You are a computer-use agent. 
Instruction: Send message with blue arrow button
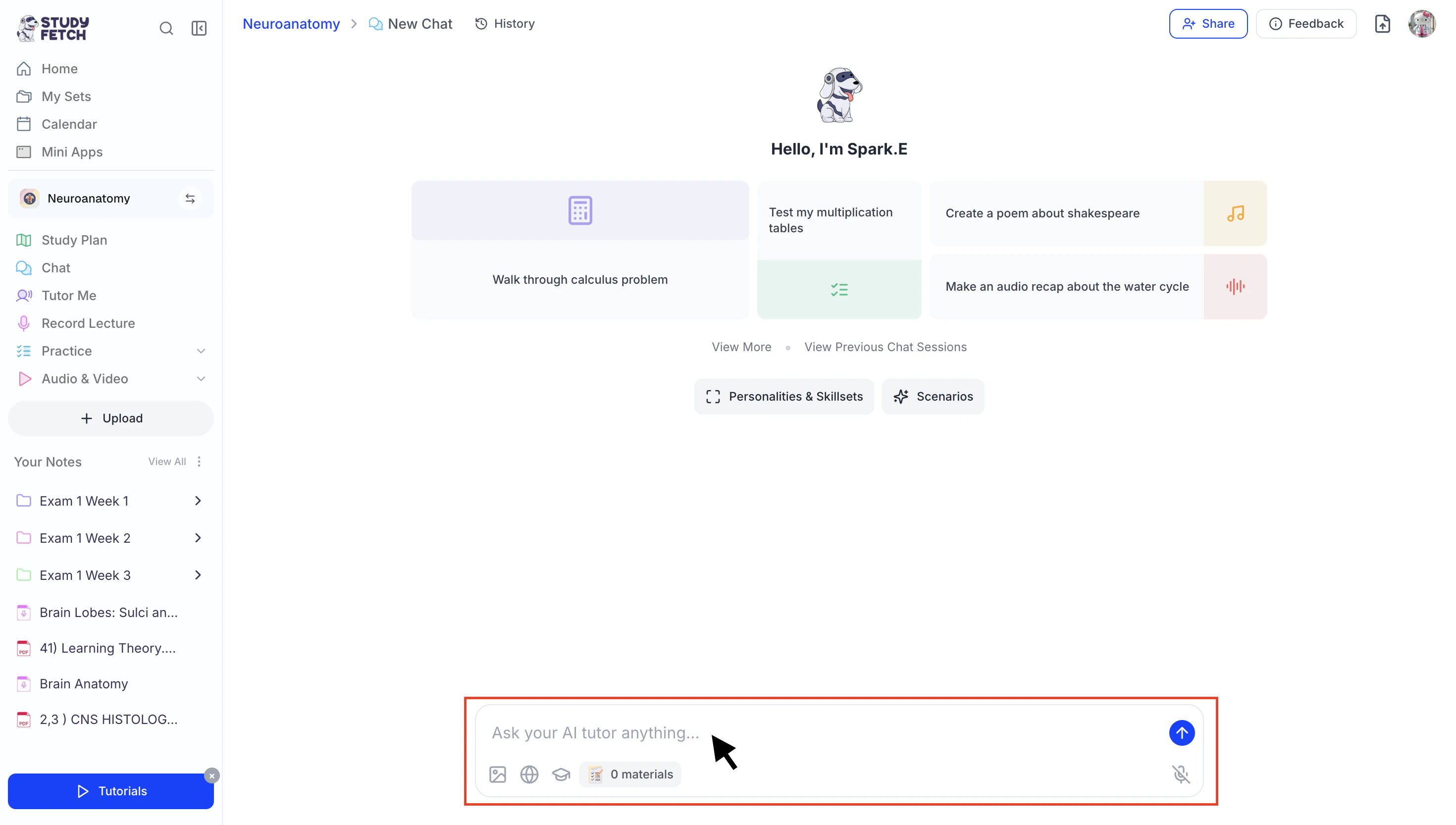[x=1181, y=732]
